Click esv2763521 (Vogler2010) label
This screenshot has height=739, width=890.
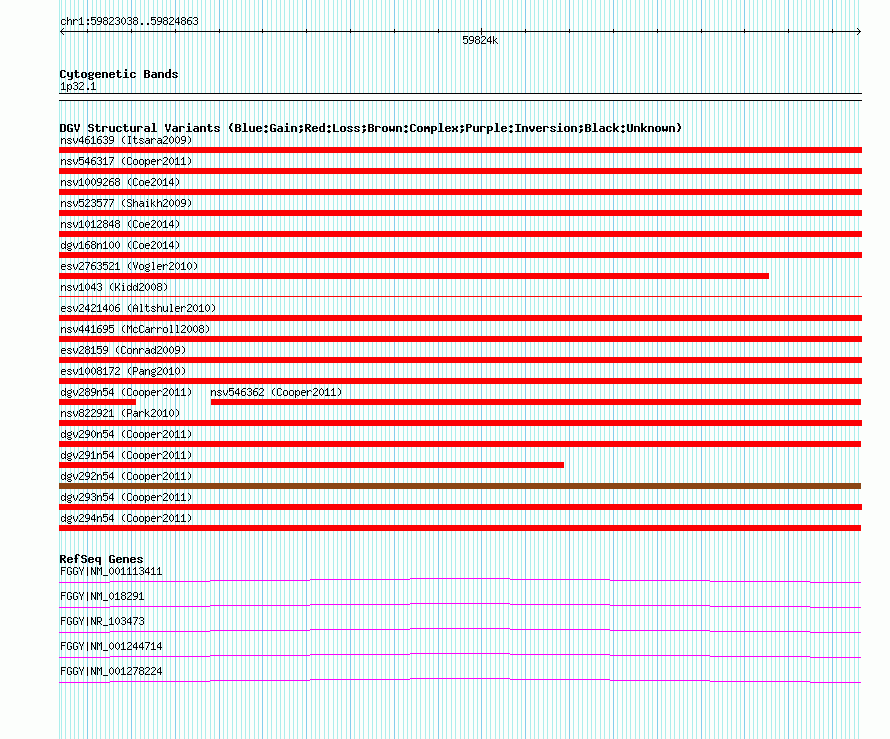tap(129, 266)
